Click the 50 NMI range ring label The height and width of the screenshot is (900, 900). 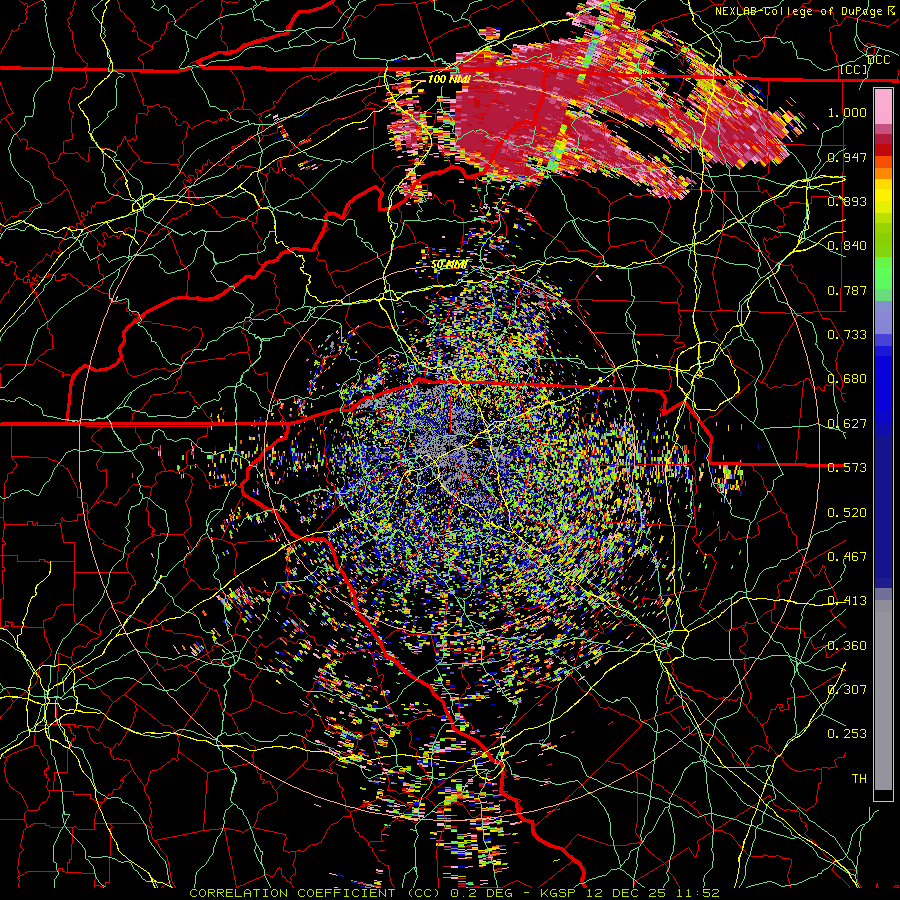[x=449, y=264]
